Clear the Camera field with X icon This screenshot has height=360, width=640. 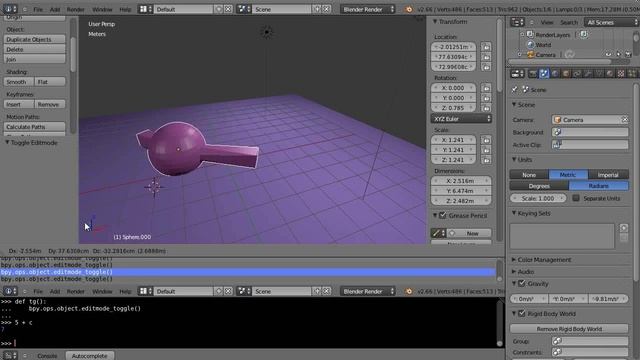[x=624, y=120]
